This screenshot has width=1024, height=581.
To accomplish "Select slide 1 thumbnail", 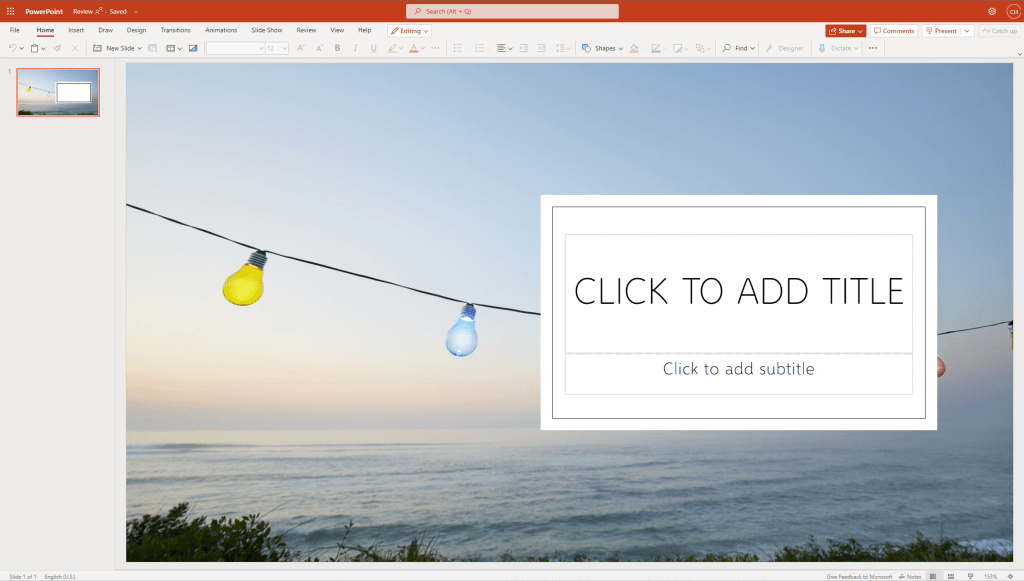I will (x=58, y=92).
